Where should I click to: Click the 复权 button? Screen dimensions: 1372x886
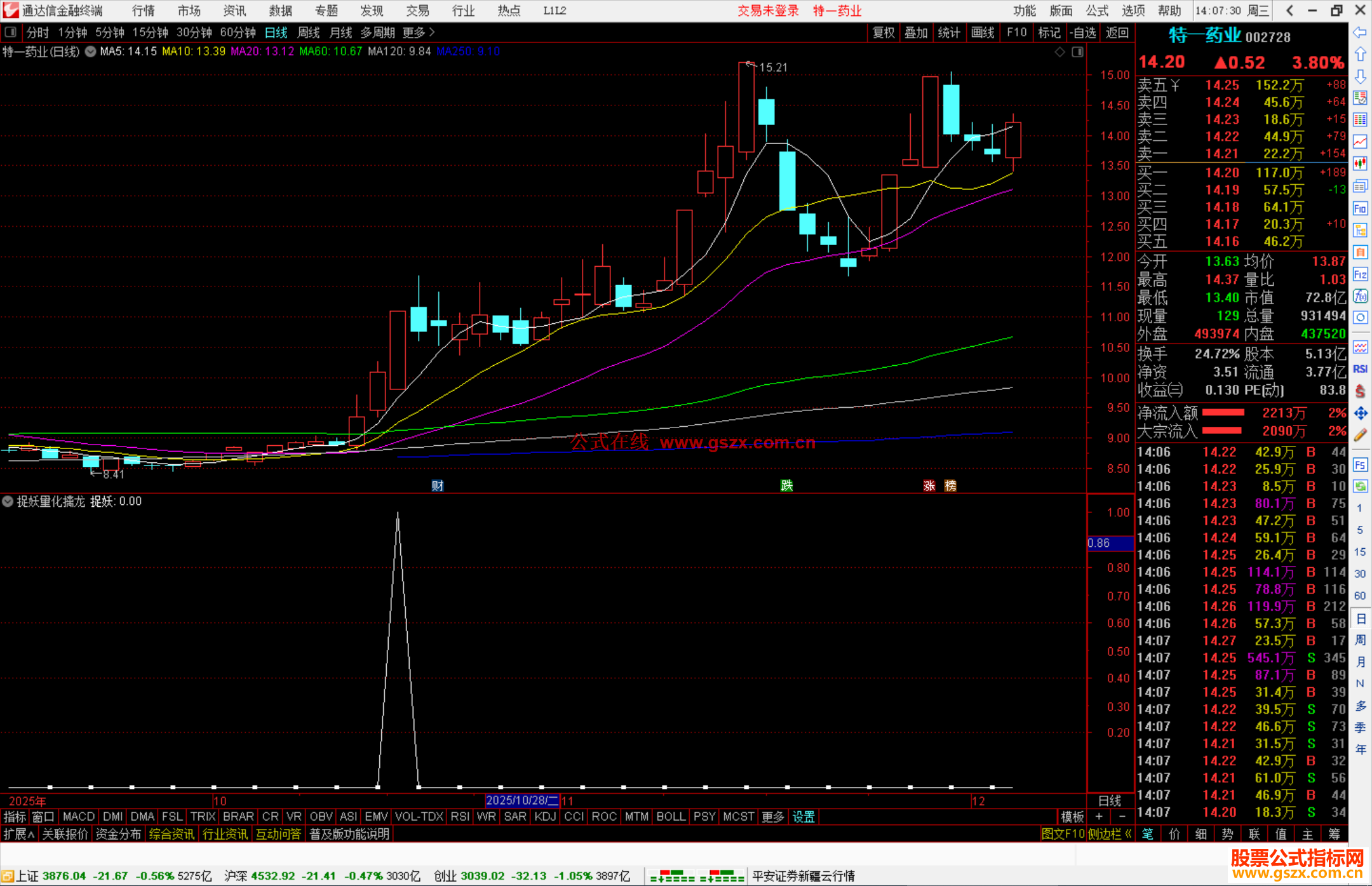[x=883, y=32]
